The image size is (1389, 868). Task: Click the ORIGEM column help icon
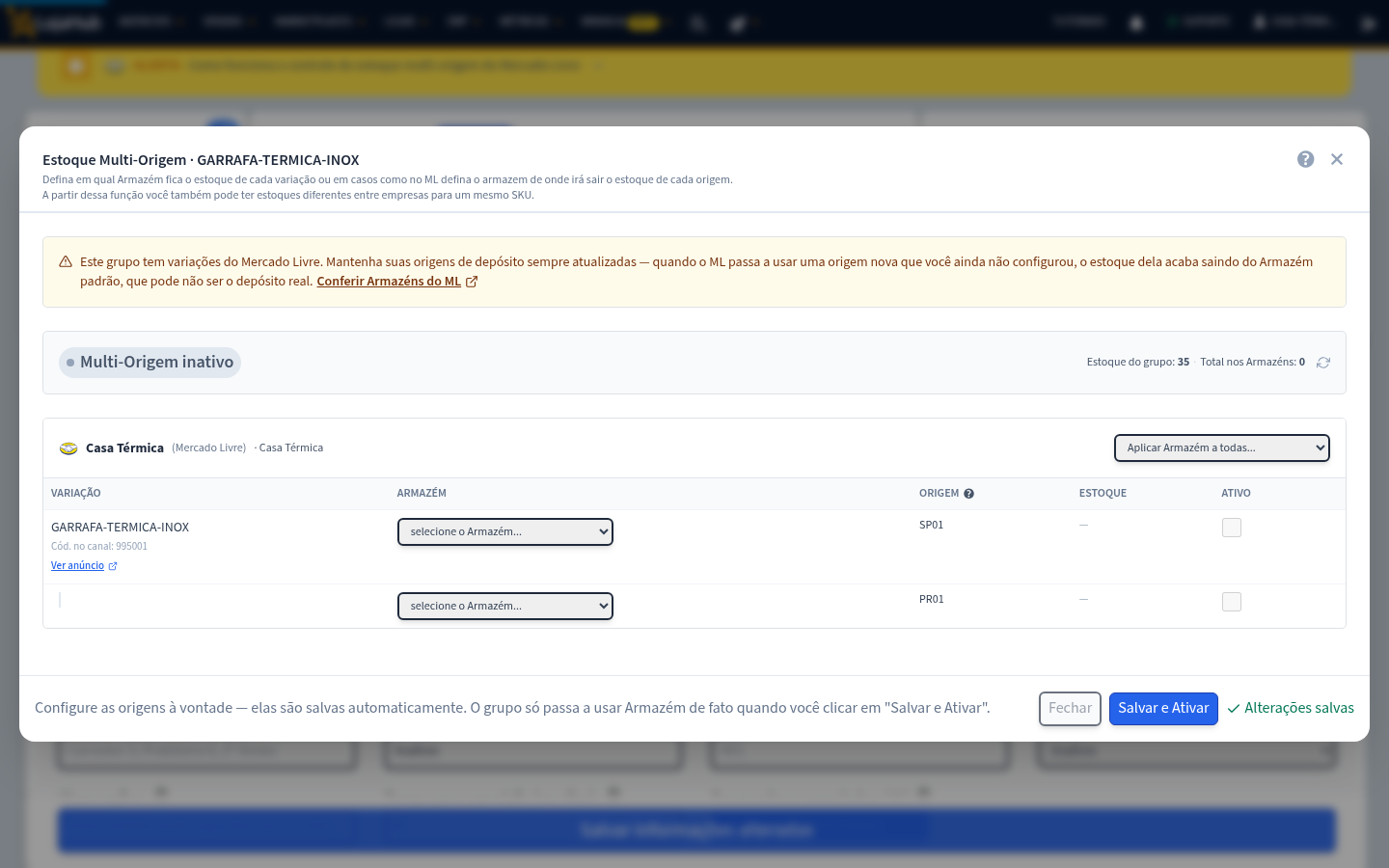[968, 494]
